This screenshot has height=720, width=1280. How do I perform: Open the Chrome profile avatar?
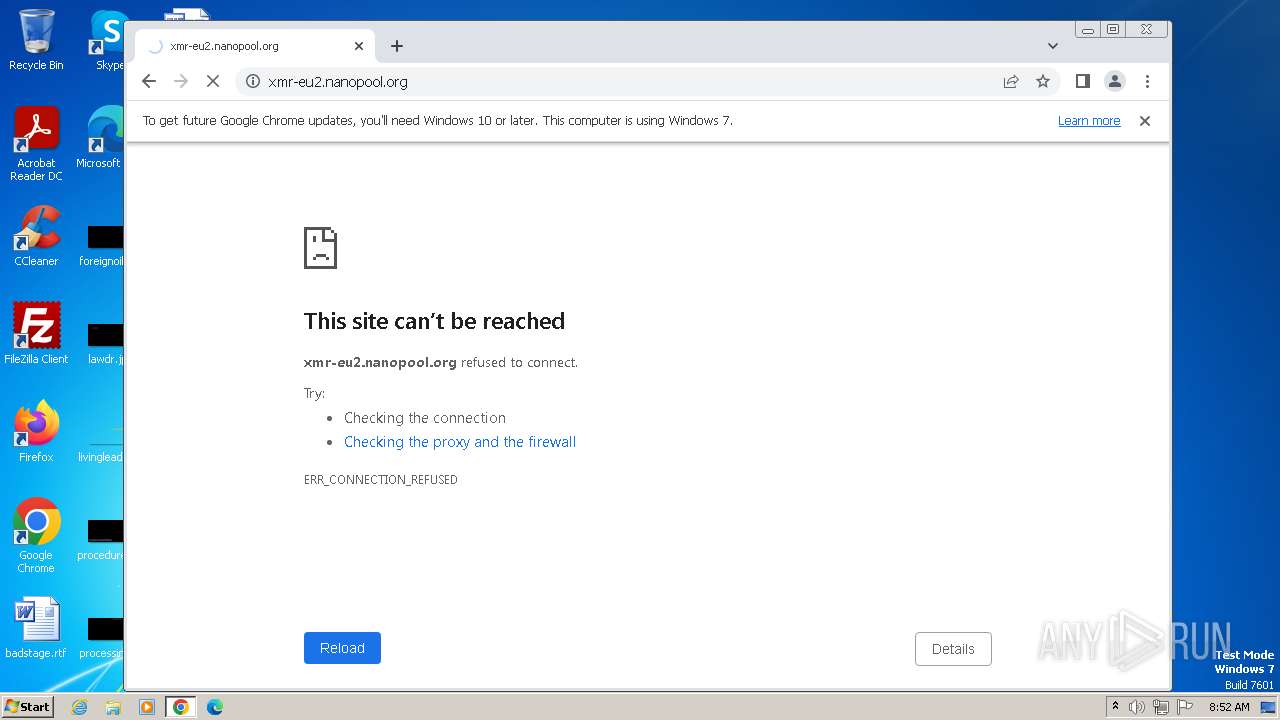pos(1115,82)
